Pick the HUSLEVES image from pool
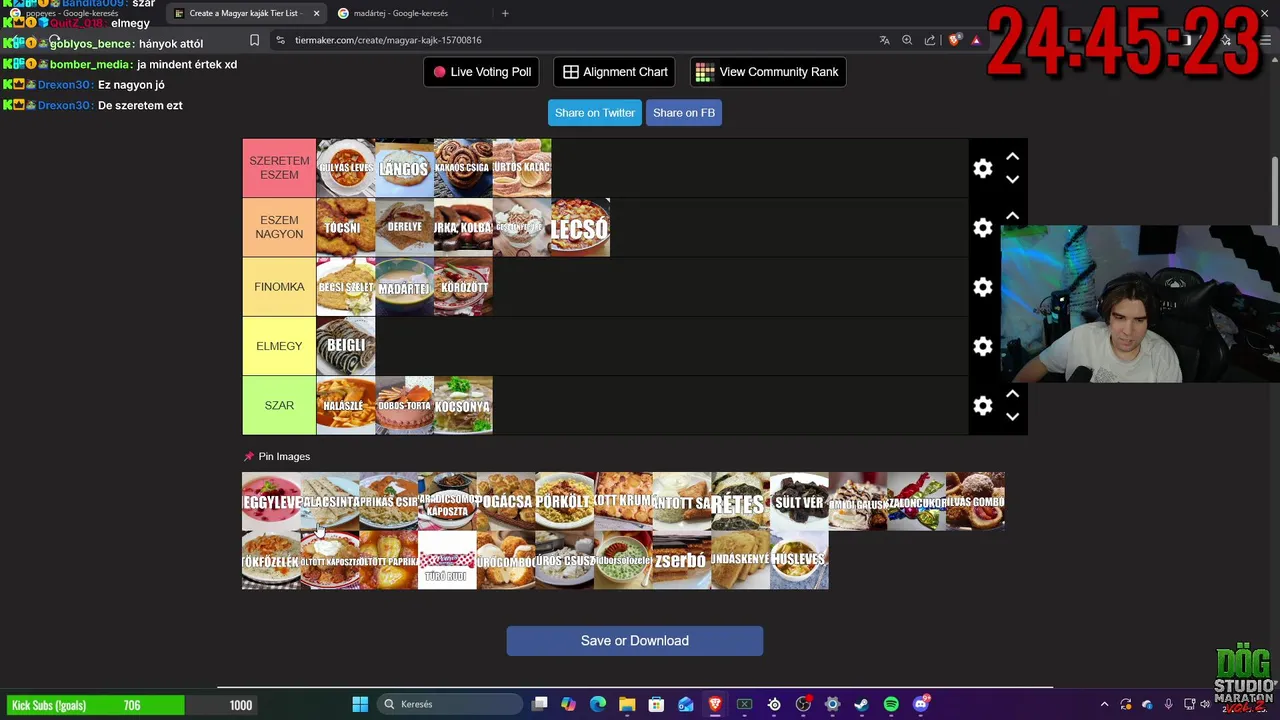 click(799, 560)
